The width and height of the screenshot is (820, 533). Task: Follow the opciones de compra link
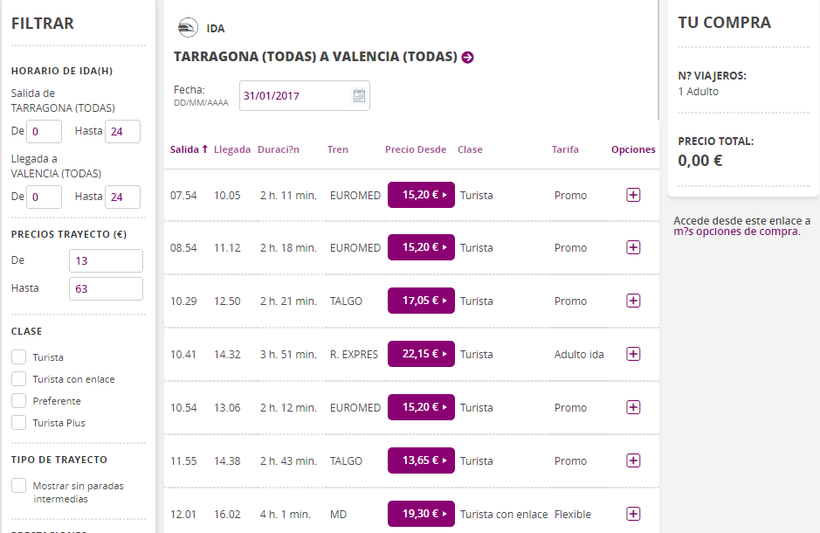click(736, 232)
